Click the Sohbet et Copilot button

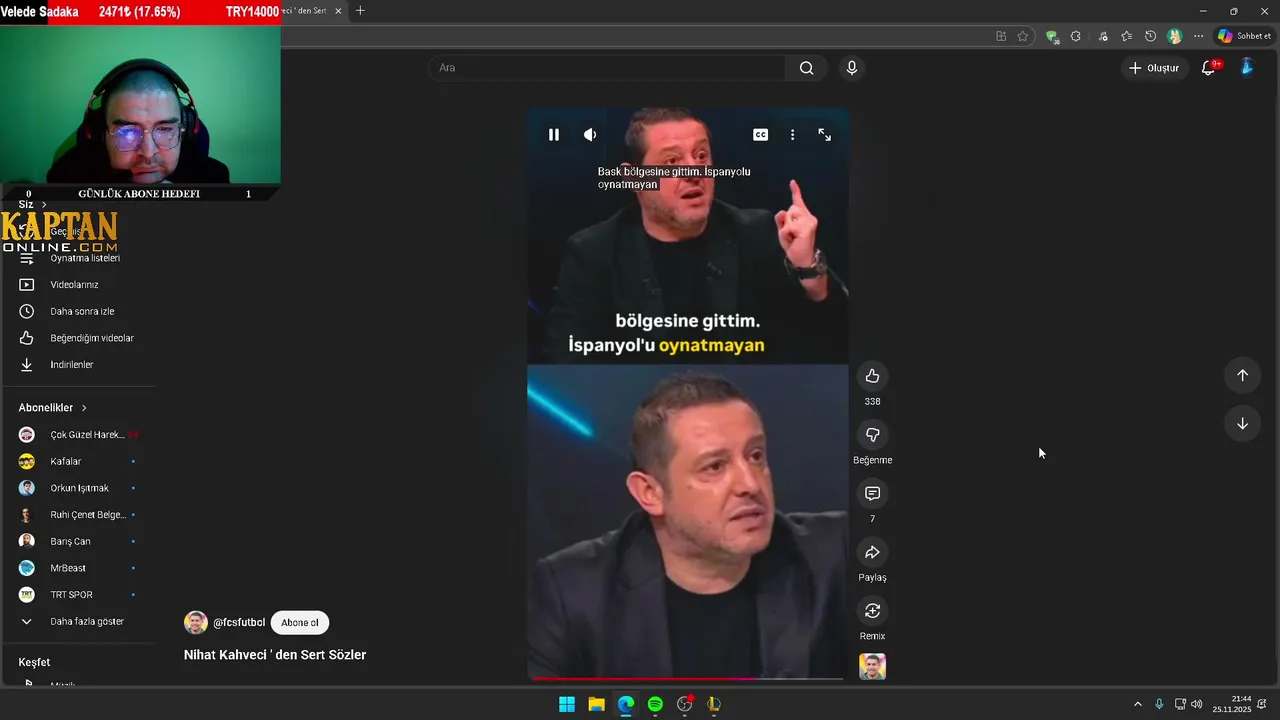(1244, 36)
